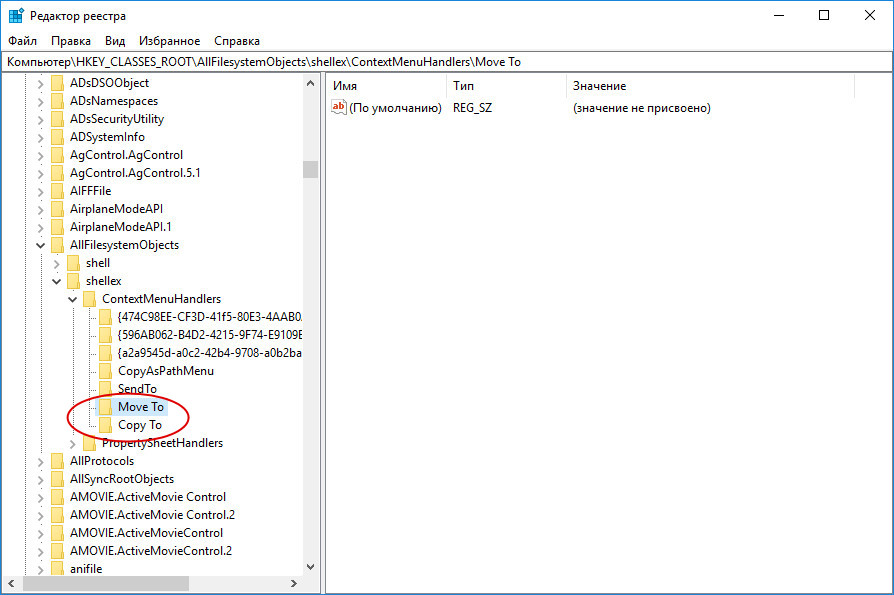Open the Правка menu
The height and width of the screenshot is (595, 894).
(71, 41)
